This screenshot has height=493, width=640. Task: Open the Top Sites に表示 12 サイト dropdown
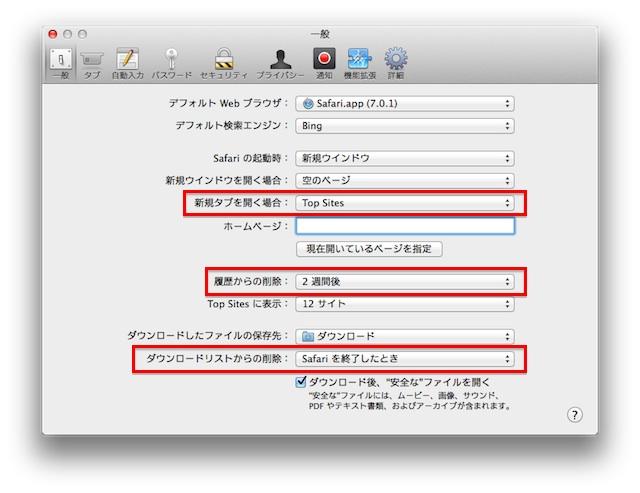click(405, 304)
